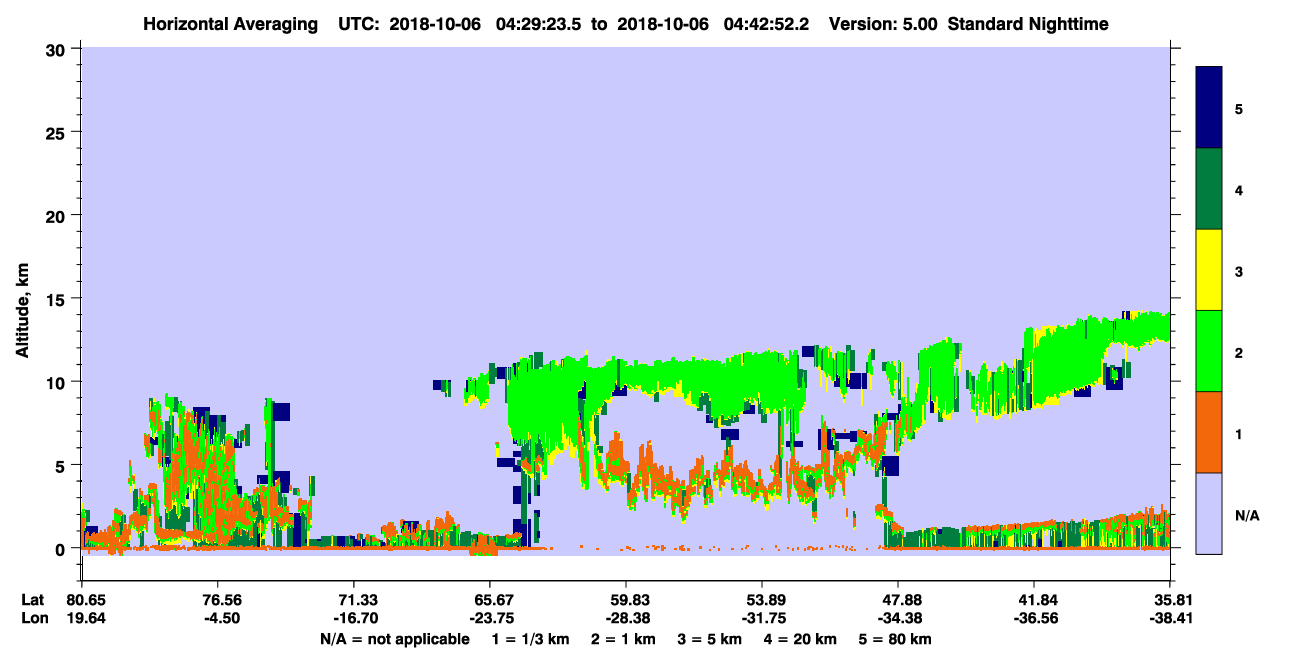The width and height of the screenshot is (1300, 667).
Task: Click the yellow color bar segment labeled 3
Action: point(1209,270)
